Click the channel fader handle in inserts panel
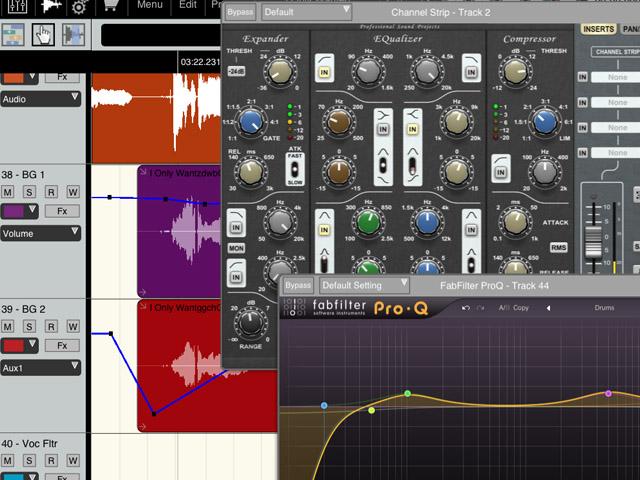The height and width of the screenshot is (480, 640). [593, 242]
